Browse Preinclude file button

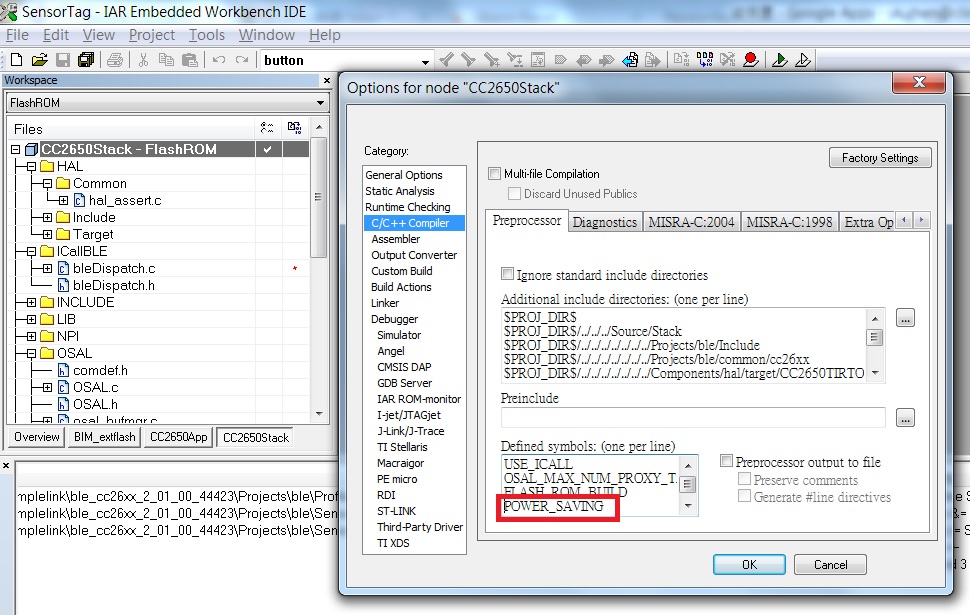[905, 418]
